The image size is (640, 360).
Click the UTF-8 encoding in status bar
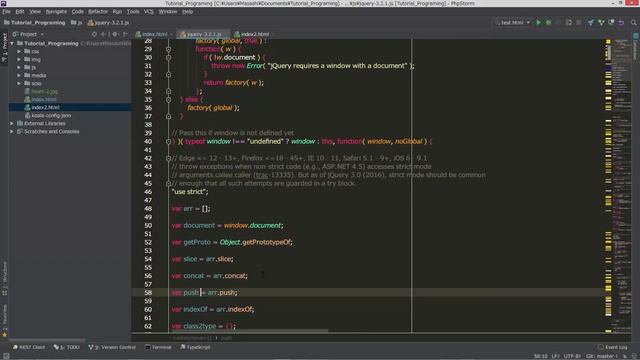572,356
